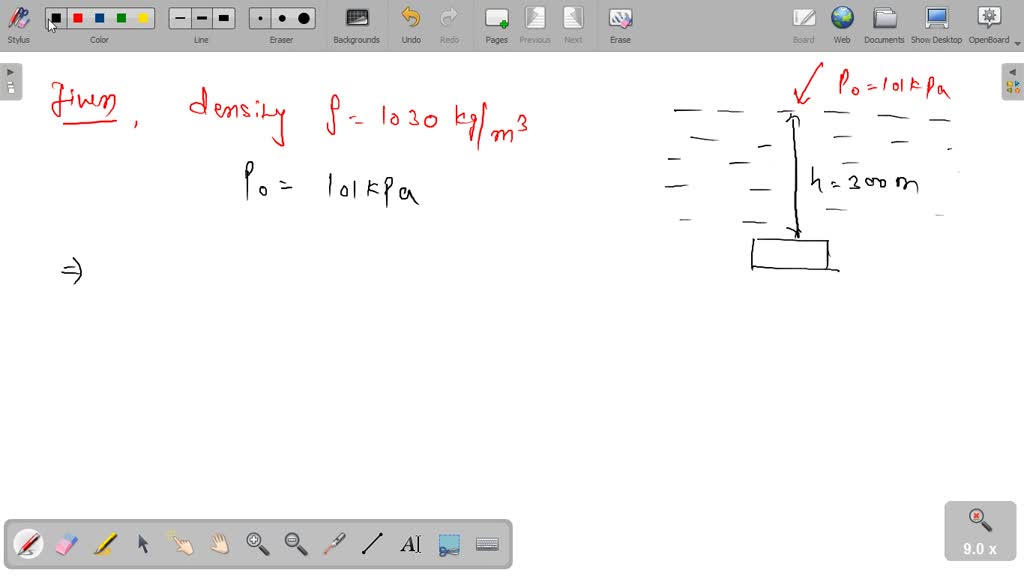
Task: Show the virtual keyboard
Action: click(x=487, y=543)
